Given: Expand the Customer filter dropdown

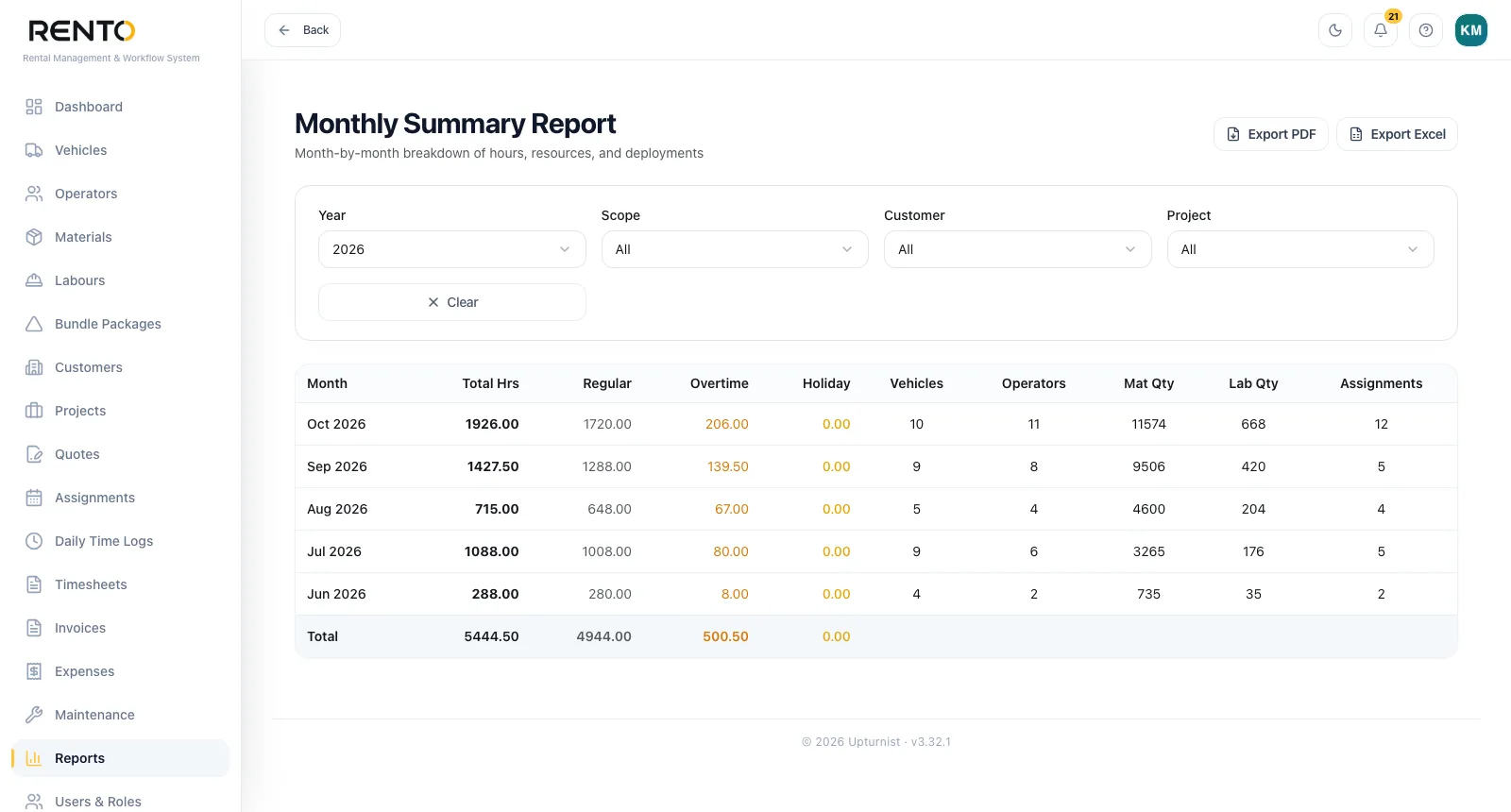Looking at the screenshot, I should [1018, 249].
